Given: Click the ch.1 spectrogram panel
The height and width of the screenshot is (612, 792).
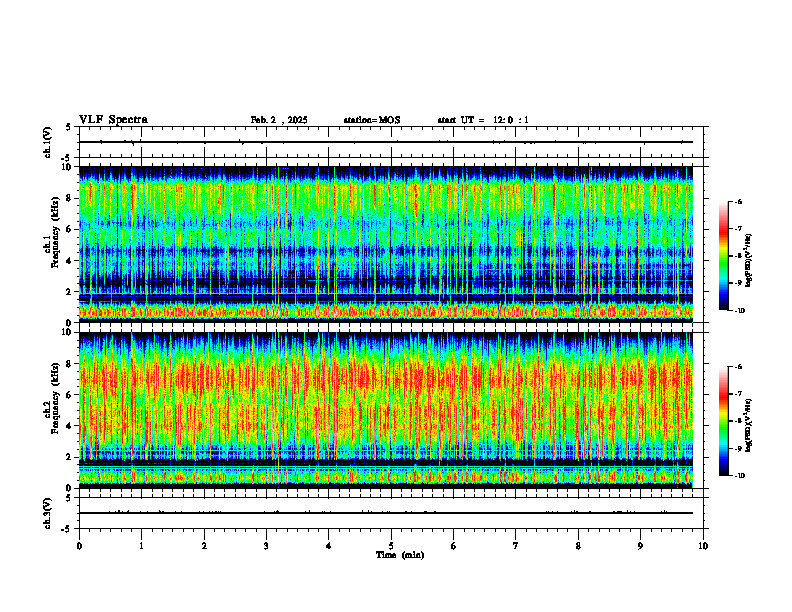Looking at the screenshot, I should point(386,244).
